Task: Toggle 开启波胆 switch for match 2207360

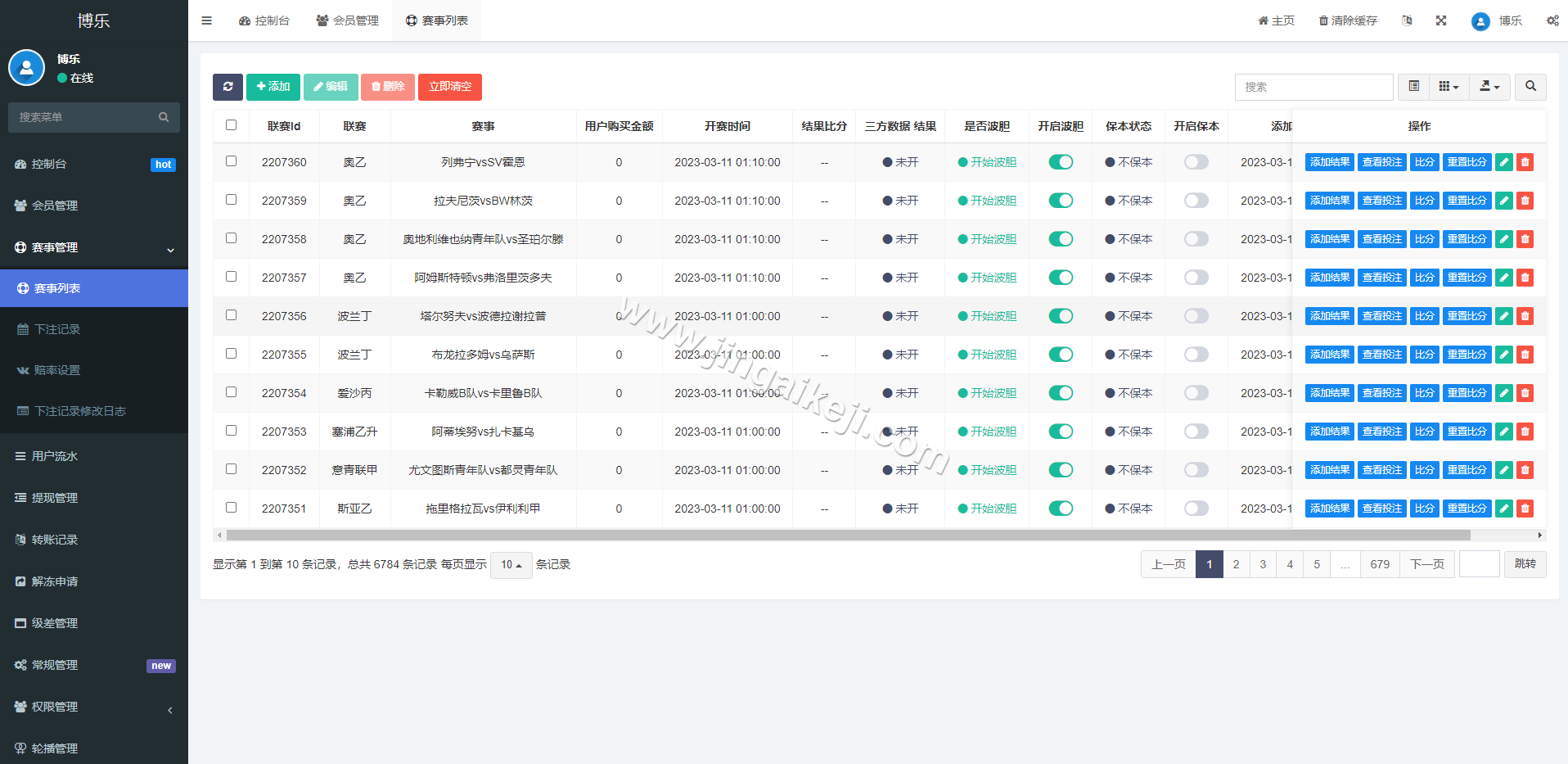Action: click(1061, 162)
